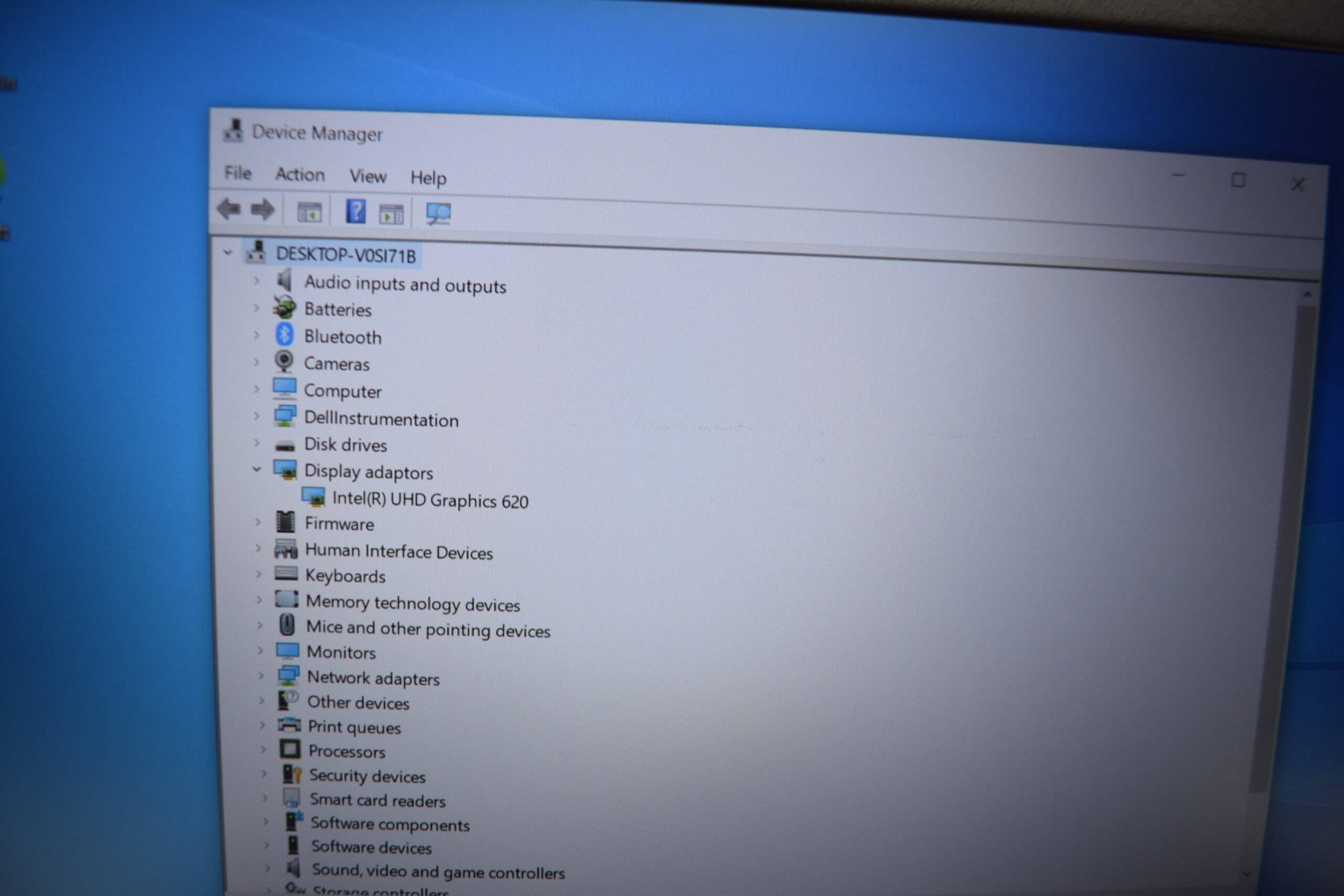Image resolution: width=1344 pixels, height=896 pixels.
Task: Expand the Network adapters node arrow
Action: tap(260, 676)
